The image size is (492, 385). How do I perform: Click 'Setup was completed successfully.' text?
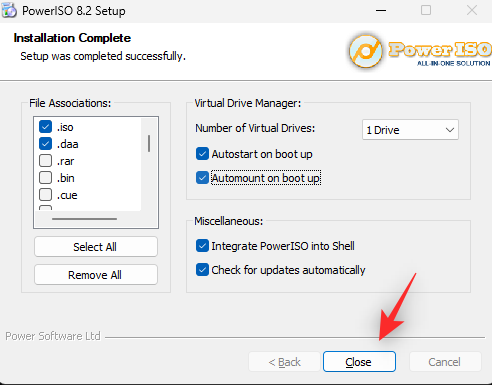pyautogui.click(x=103, y=56)
